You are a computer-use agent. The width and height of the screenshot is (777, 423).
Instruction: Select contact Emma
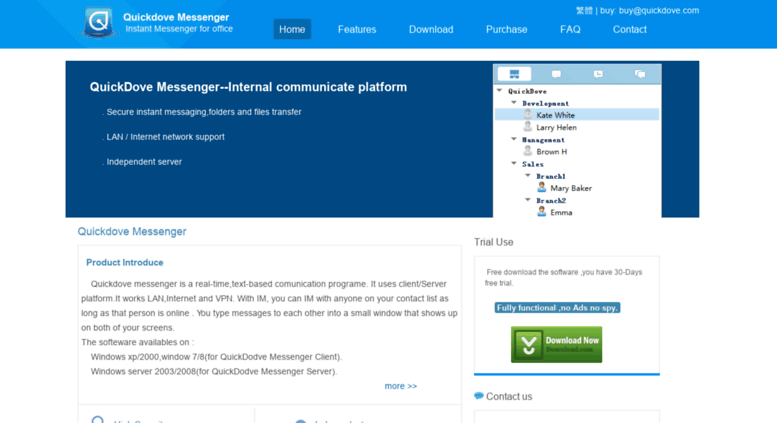(x=561, y=212)
